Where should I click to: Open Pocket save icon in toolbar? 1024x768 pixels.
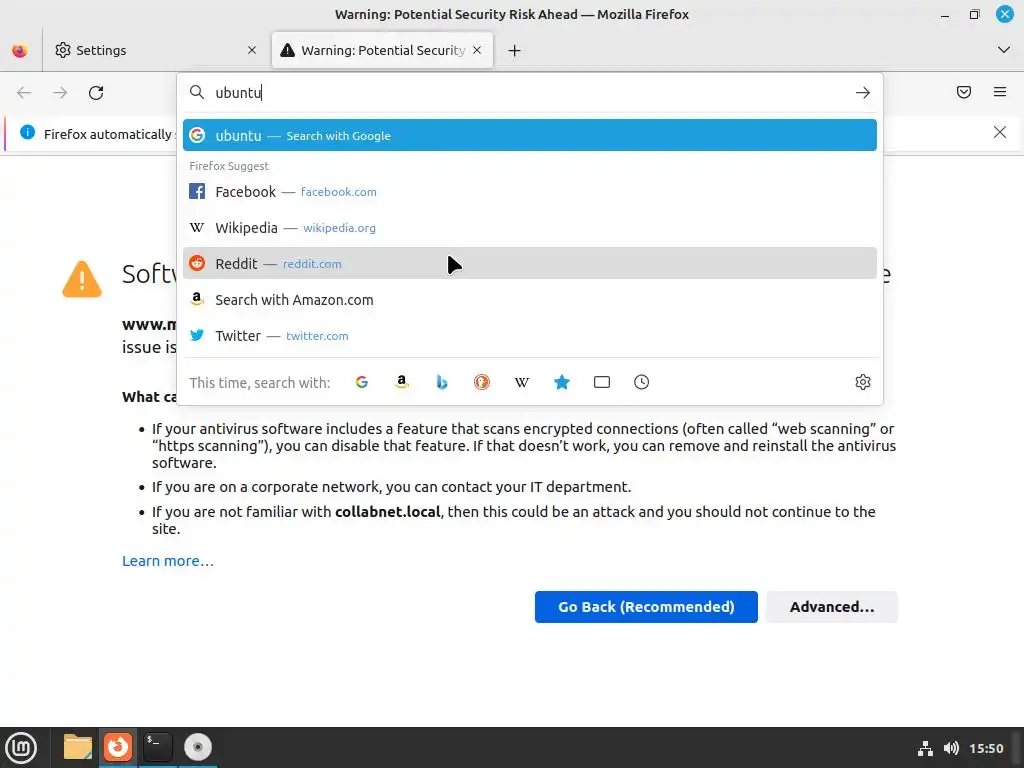(964, 92)
